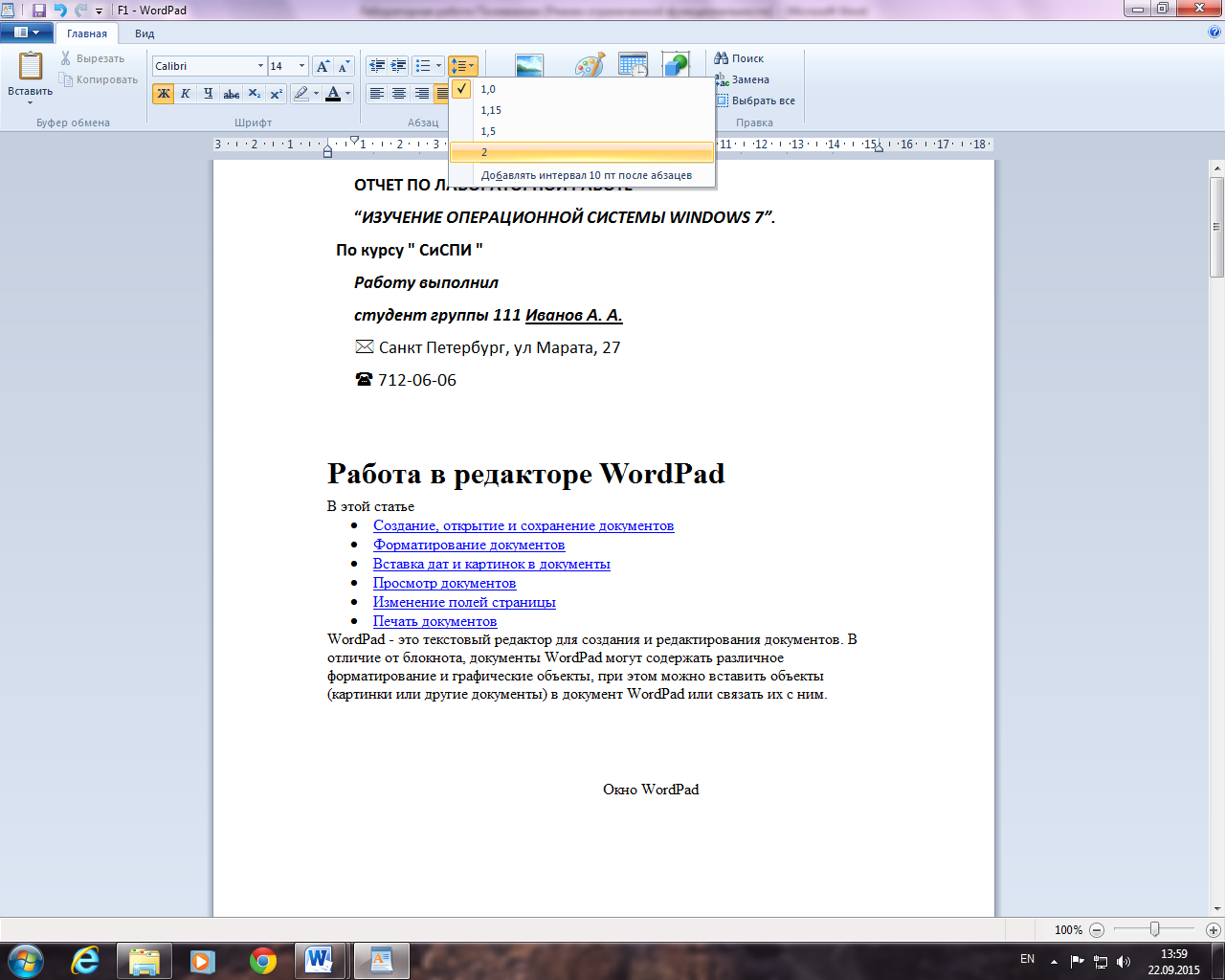This screenshot has width=1225, height=980.
Task: Toggle italic К formatting
Action: point(186,94)
